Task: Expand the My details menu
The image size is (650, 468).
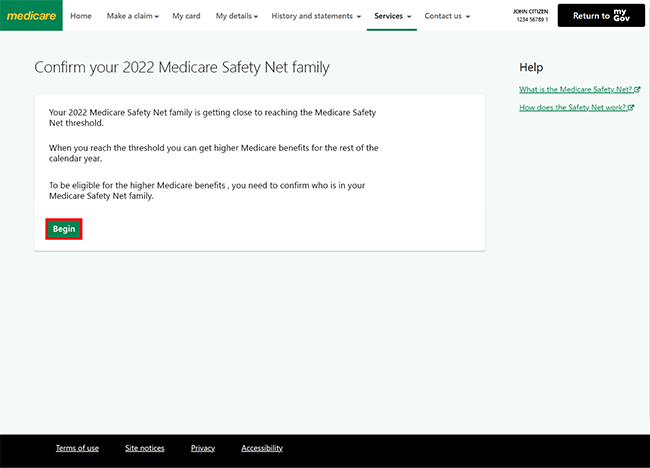Action: coord(237,16)
